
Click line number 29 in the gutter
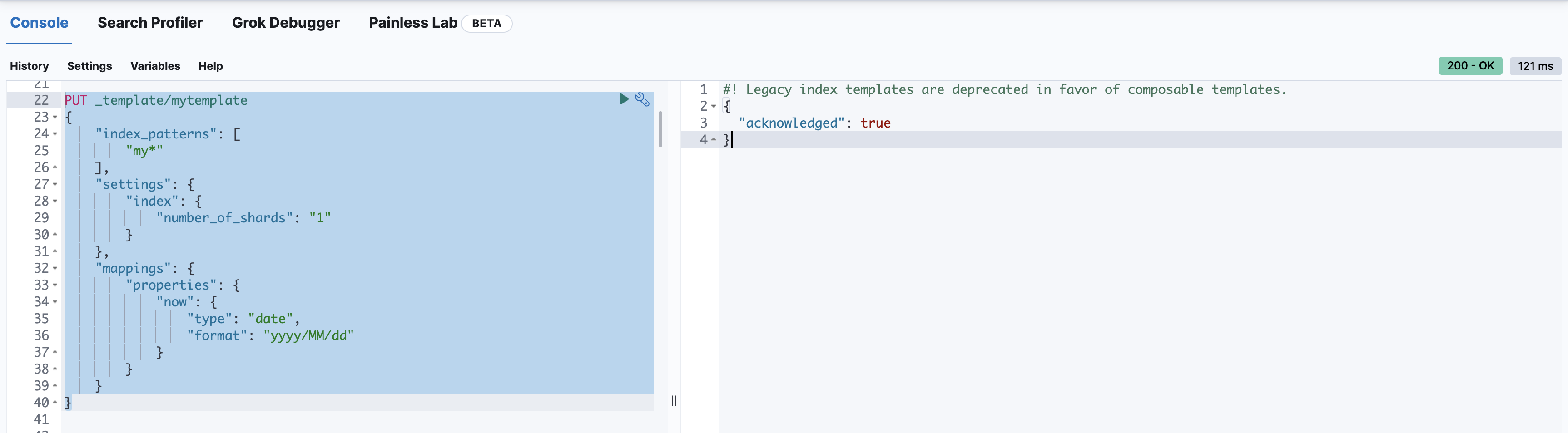click(41, 218)
